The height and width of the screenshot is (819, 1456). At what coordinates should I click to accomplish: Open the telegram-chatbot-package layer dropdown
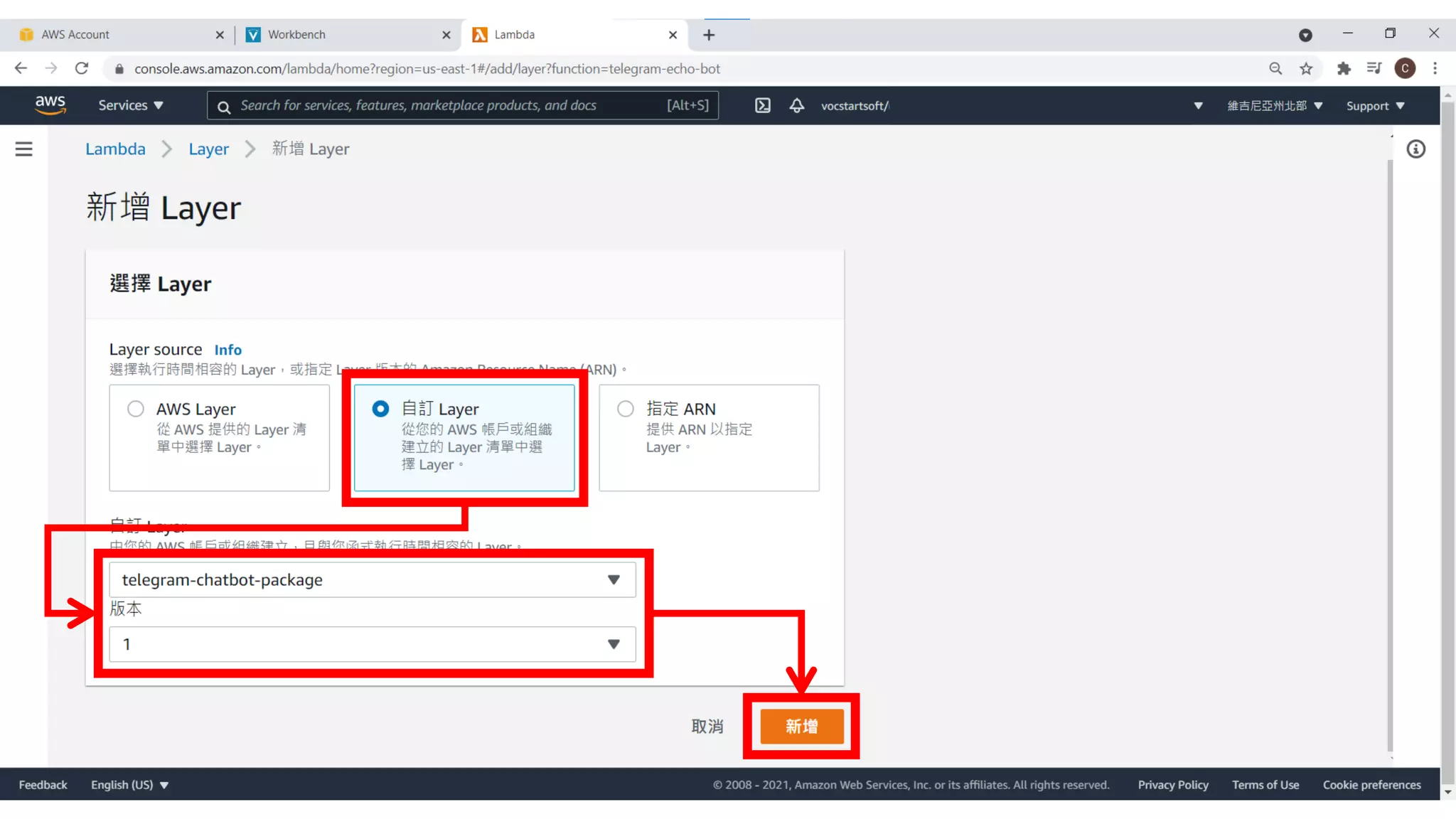click(x=372, y=580)
